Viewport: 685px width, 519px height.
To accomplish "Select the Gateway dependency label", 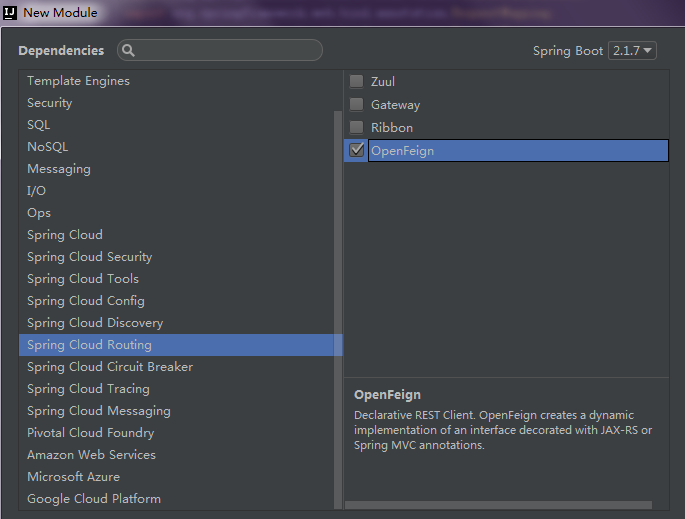I will [395, 105].
